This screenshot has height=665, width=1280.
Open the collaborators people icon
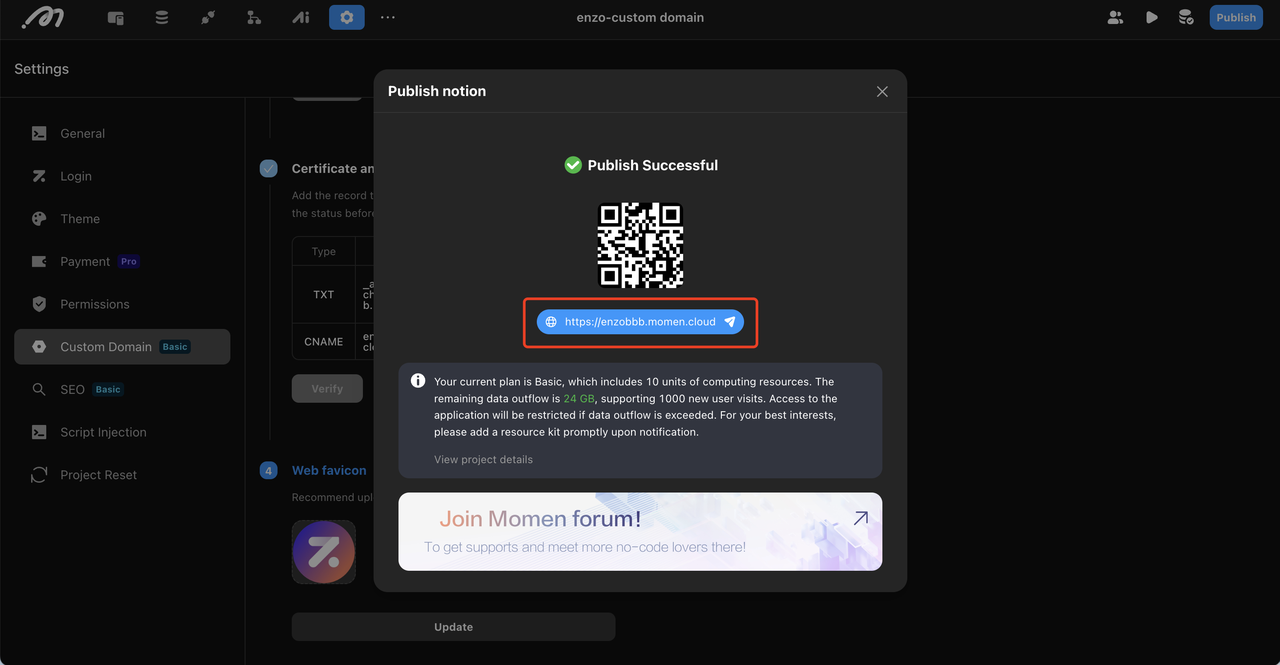pyautogui.click(x=1116, y=17)
